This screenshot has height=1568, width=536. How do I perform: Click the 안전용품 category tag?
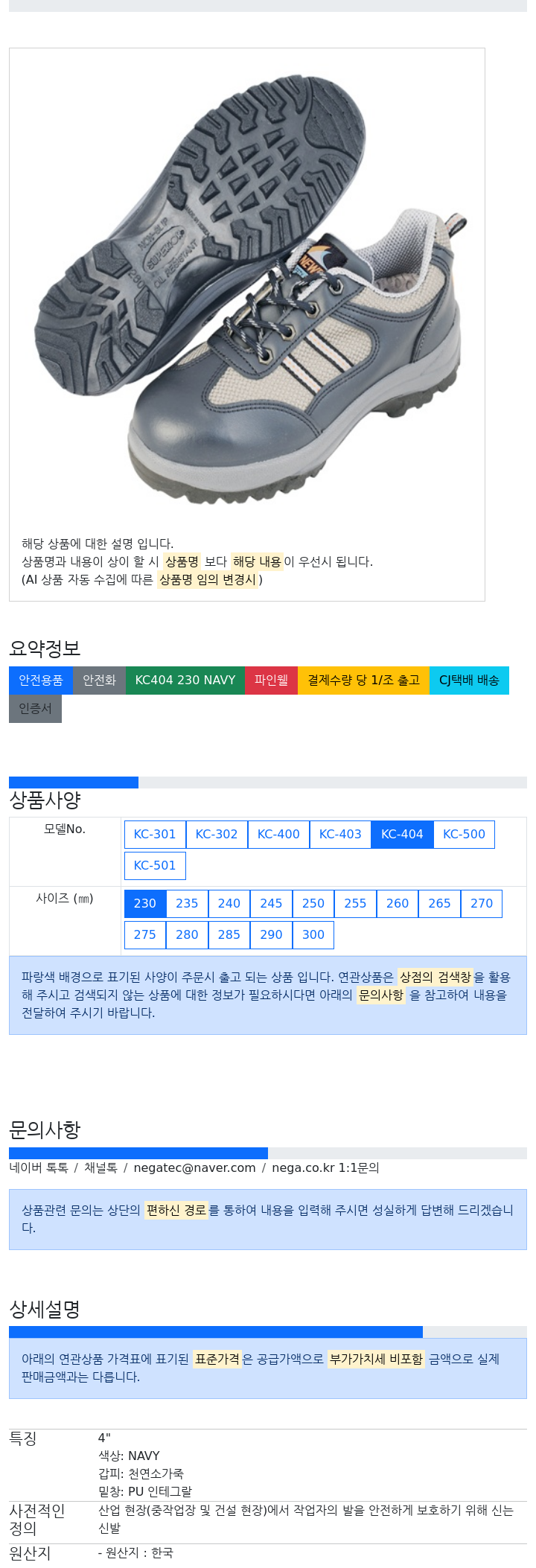pos(41,681)
